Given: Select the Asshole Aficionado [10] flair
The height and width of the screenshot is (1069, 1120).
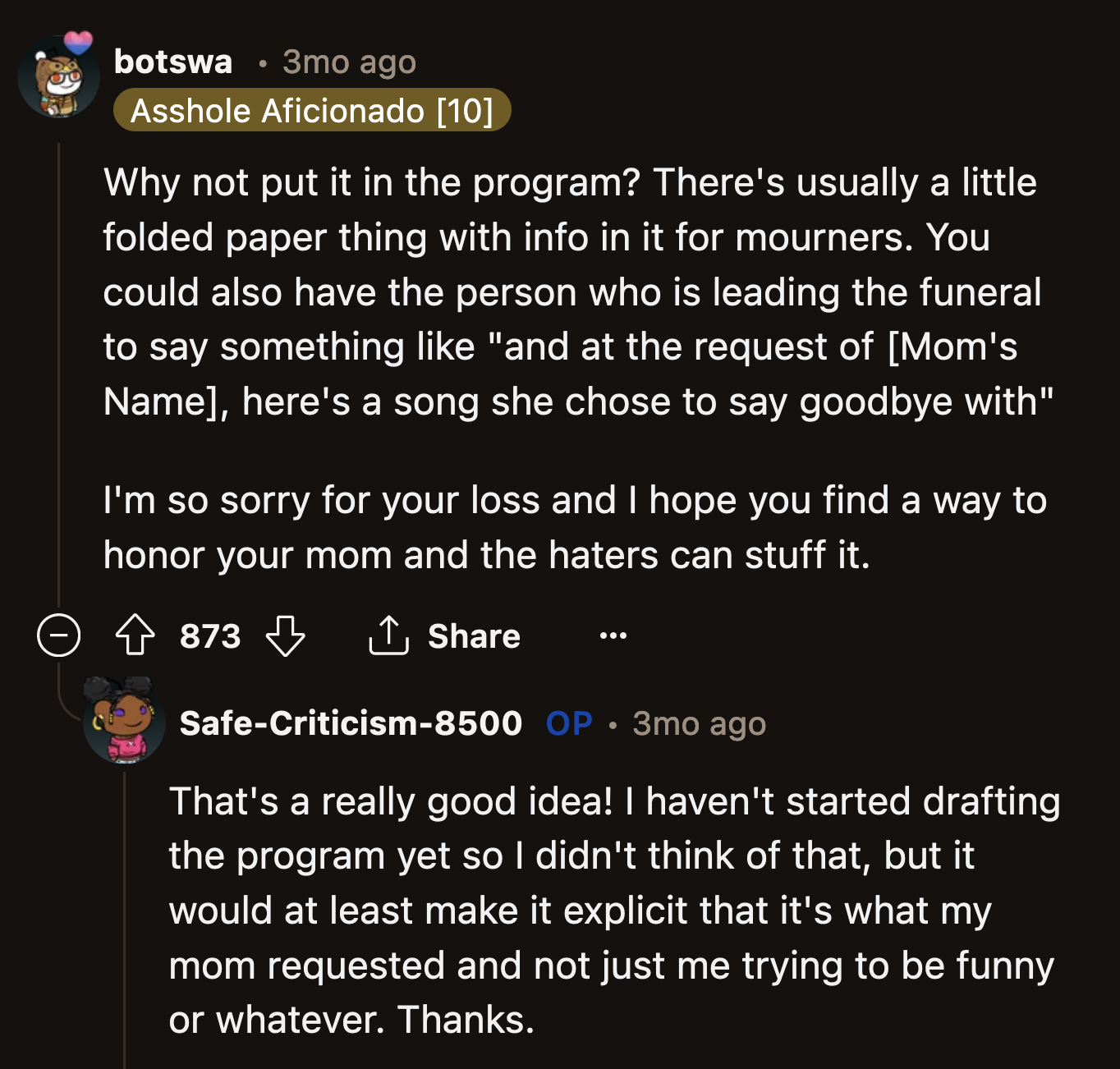Looking at the screenshot, I should [x=314, y=111].
